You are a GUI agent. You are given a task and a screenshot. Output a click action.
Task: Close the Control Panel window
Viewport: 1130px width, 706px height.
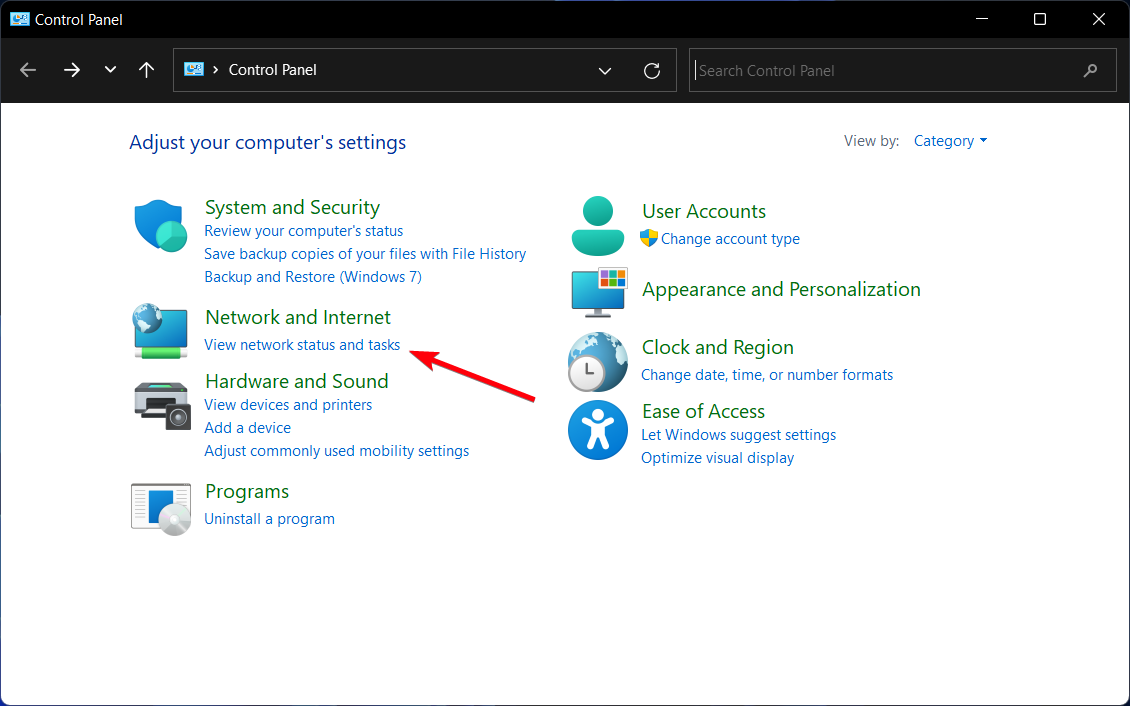pyautogui.click(x=1098, y=19)
